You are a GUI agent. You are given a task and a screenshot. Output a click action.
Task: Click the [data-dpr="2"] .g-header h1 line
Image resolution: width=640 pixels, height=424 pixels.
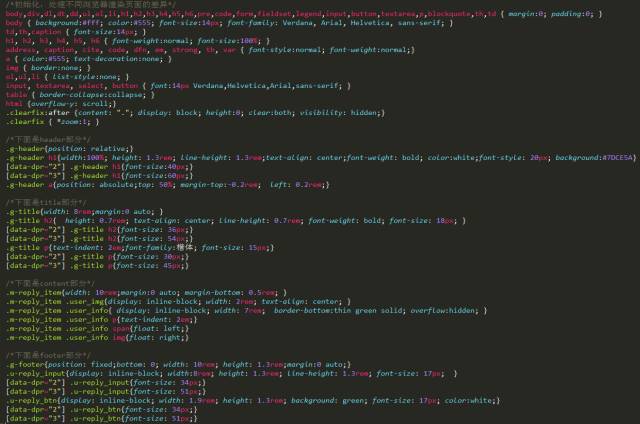pos(99,166)
